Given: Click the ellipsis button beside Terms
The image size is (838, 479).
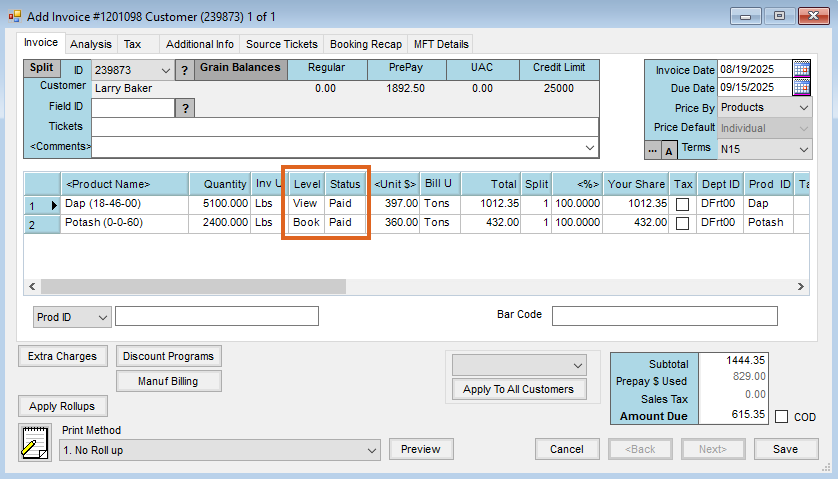Looking at the screenshot, I should pos(652,150).
